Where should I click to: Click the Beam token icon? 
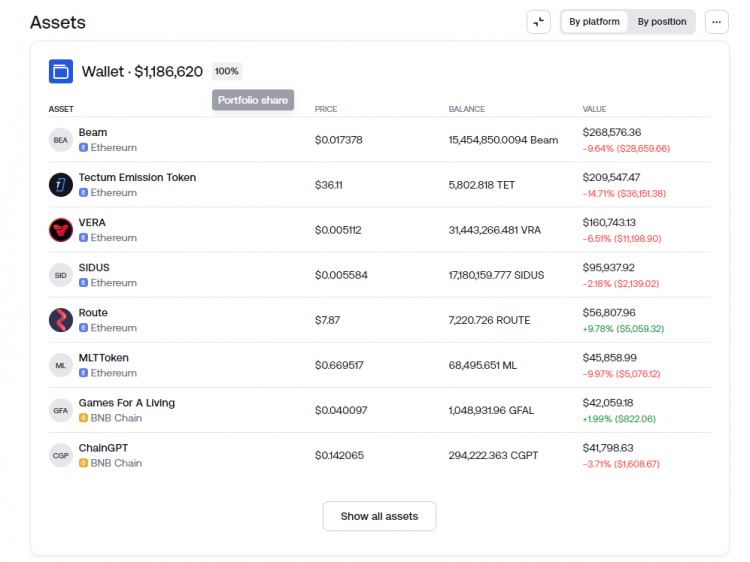coord(61,140)
